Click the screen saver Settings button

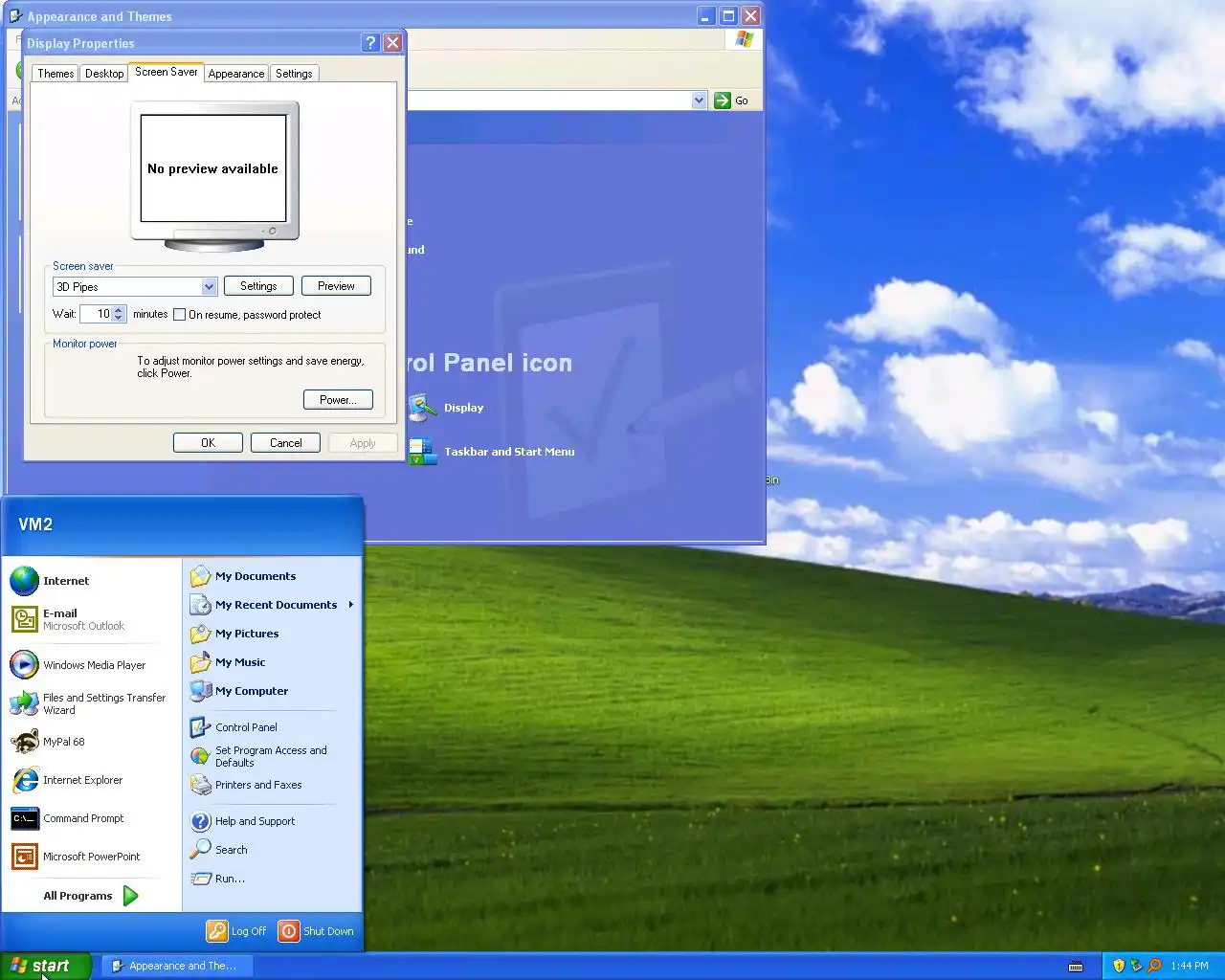258,286
